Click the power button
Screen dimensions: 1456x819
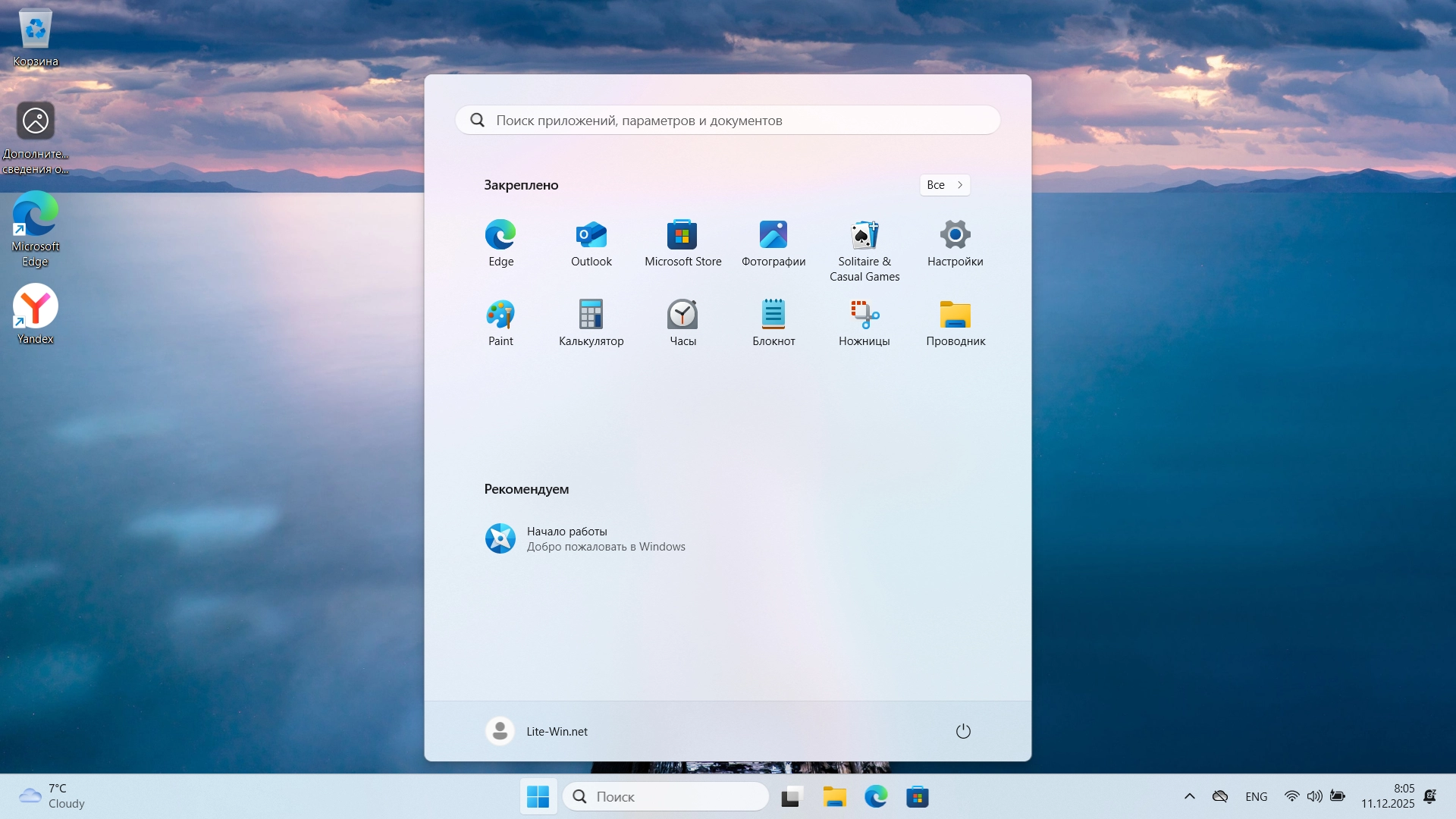[962, 731]
